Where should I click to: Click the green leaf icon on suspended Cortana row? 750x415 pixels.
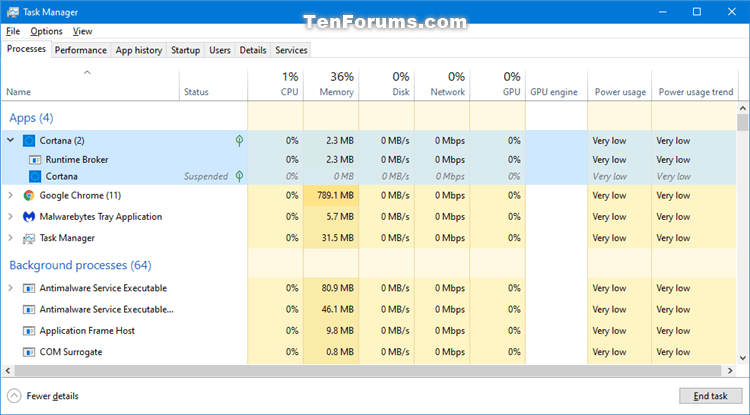[x=240, y=176]
